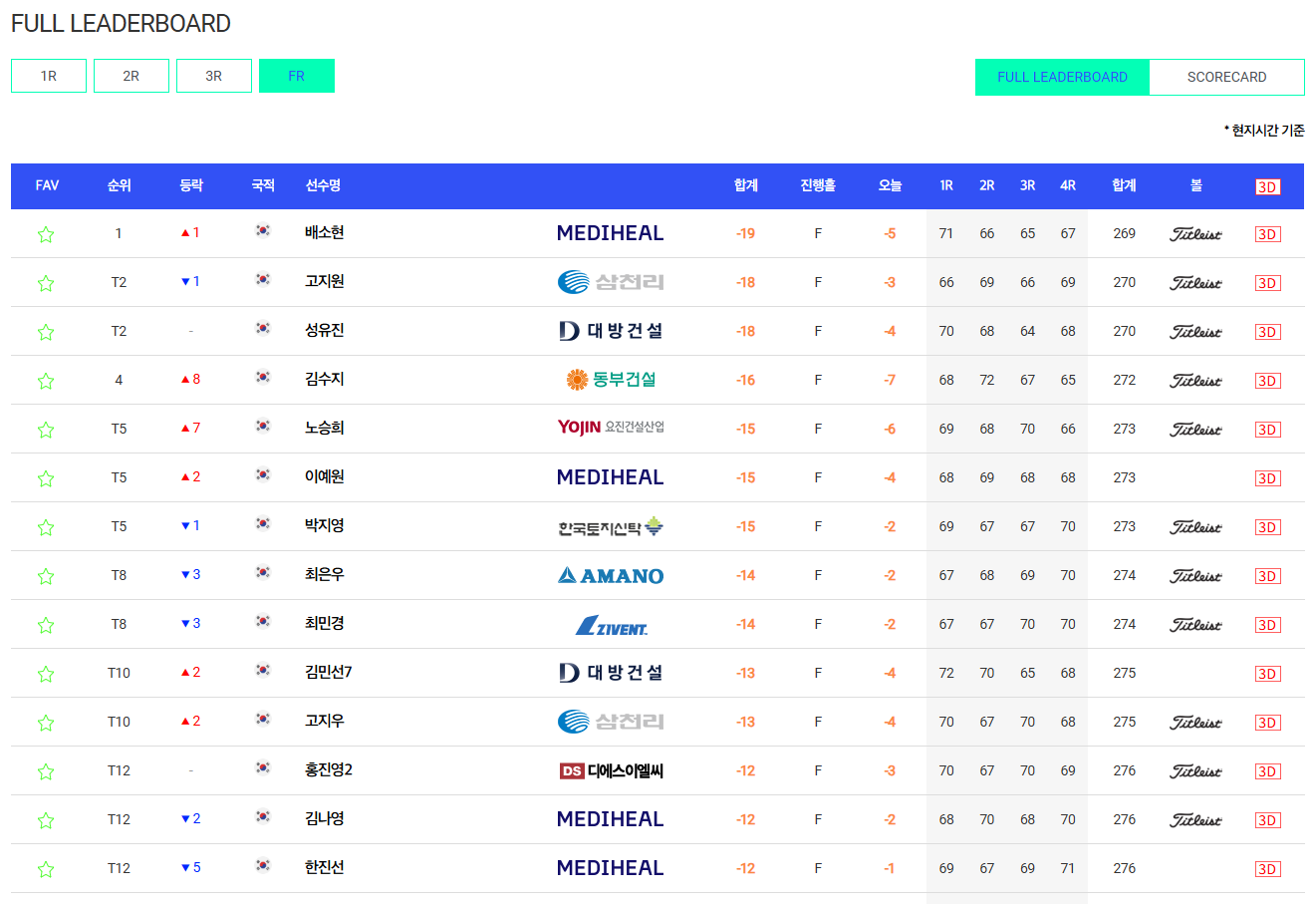This screenshot has width=1316, height=904.
Task: Open 3D view for 홍진영2
Action: click(1267, 771)
